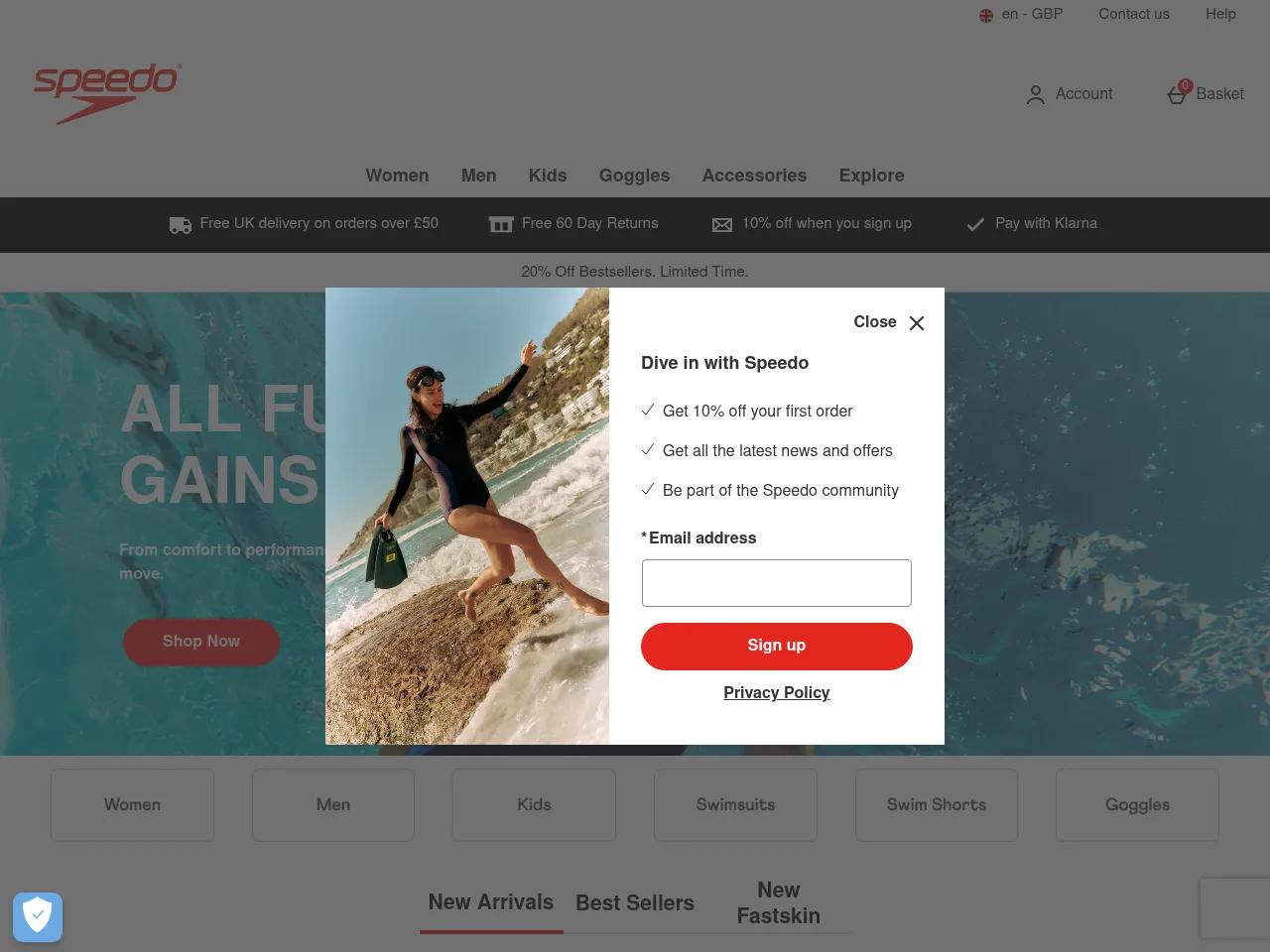This screenshot has height=952, width=1270.
Task: Click the UK flag language icon
Action: pos(986,15)
